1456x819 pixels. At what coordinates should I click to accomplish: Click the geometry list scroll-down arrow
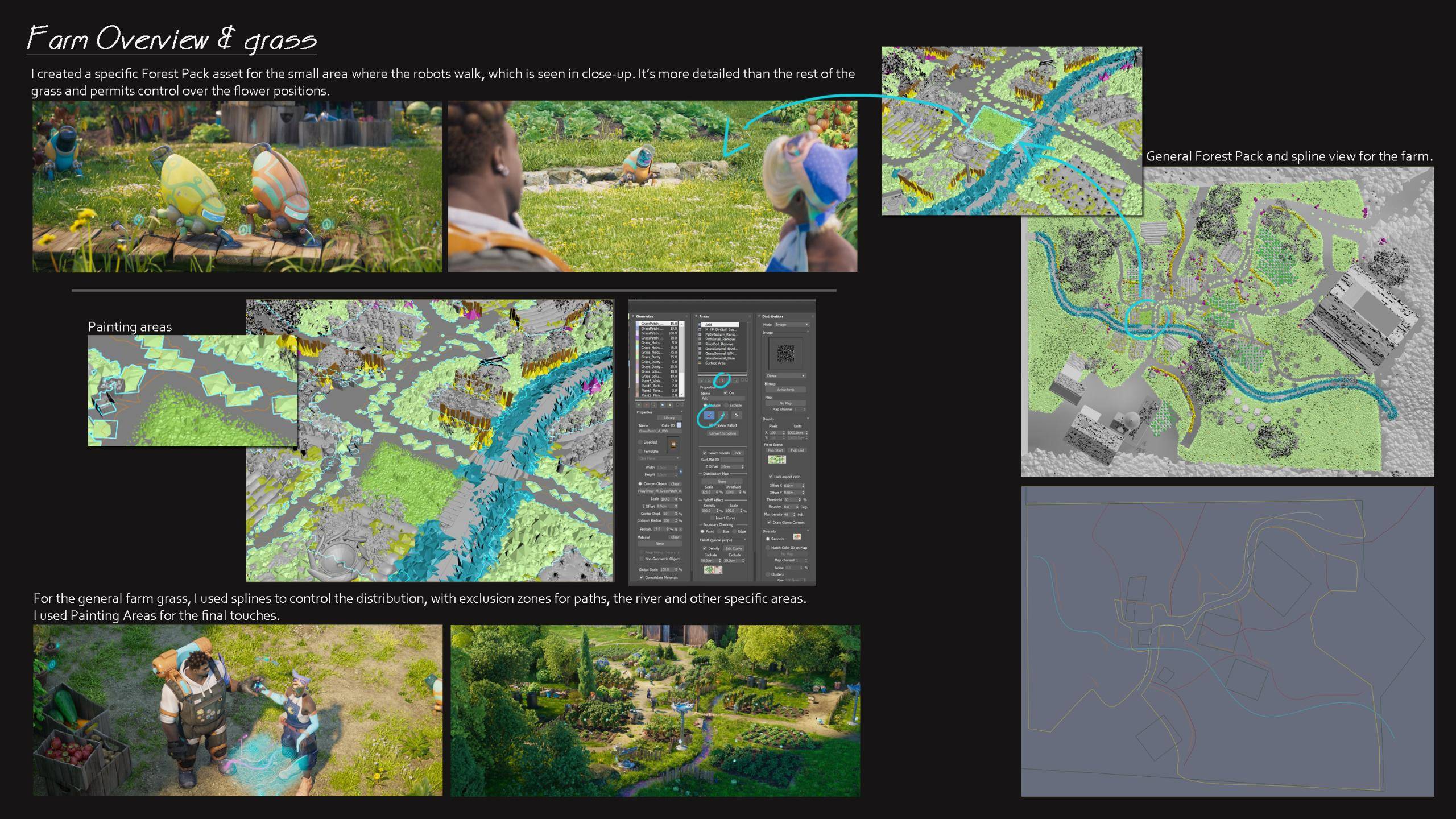(681, 394)
